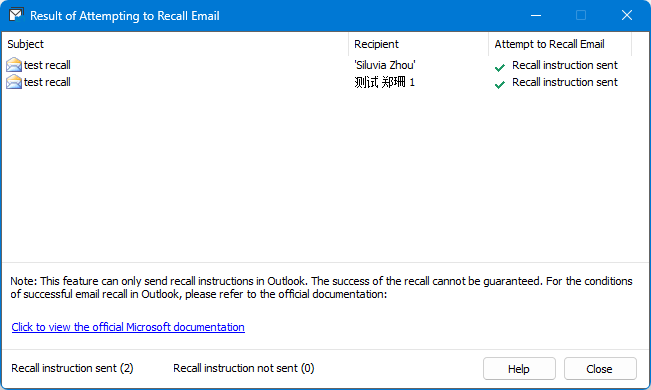Select the 'test recall' subject in the 测试 郑珊 1 row
Viewport: 651px width, 390px height.
[x=47, y=82]
